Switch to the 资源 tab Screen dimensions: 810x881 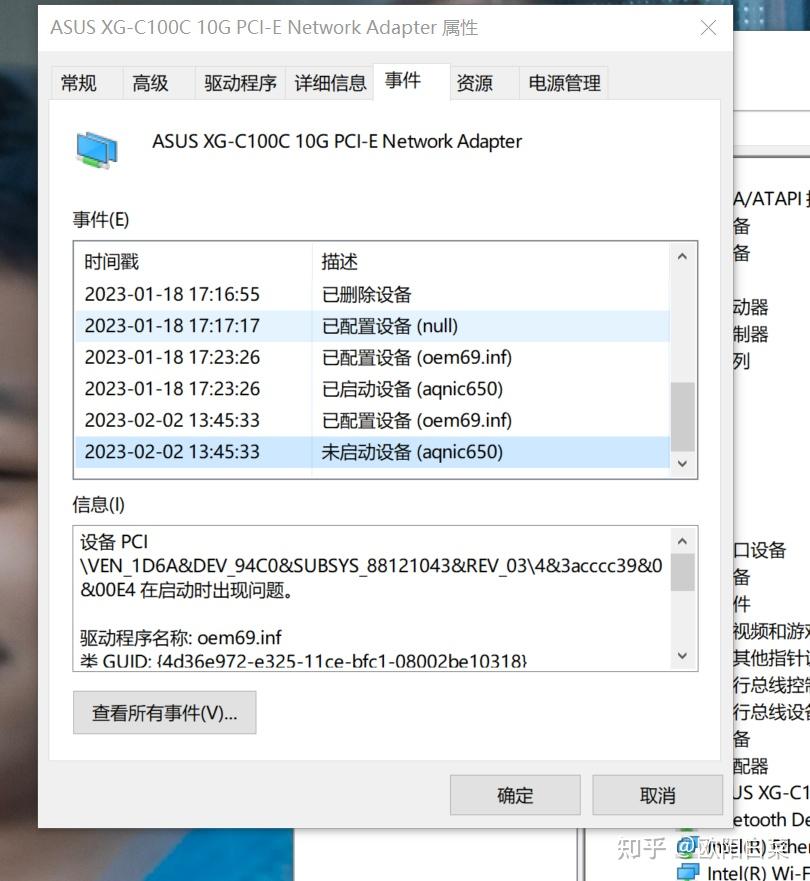[x=473, y=84]
